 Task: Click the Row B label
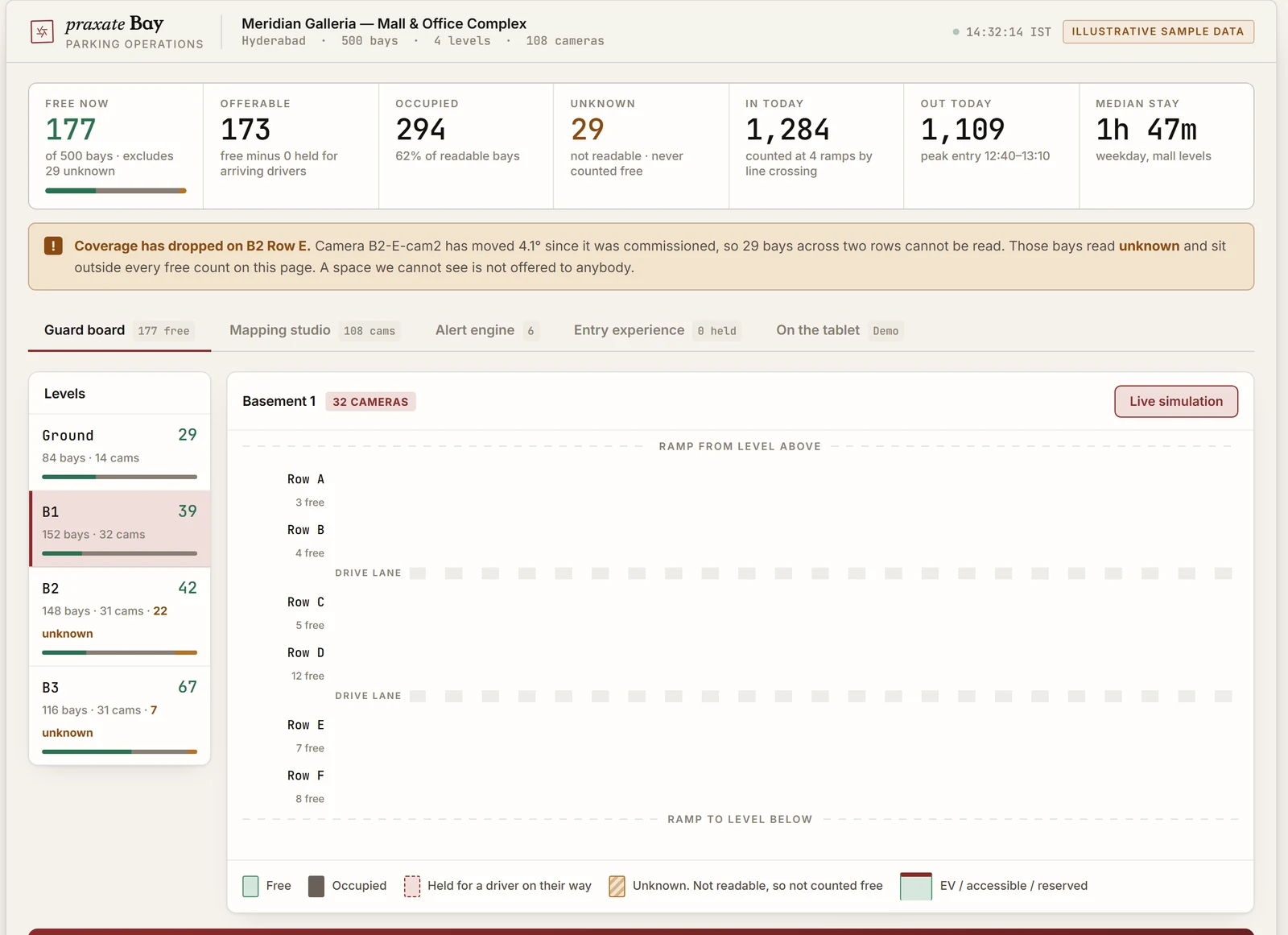tap(306, 530)
